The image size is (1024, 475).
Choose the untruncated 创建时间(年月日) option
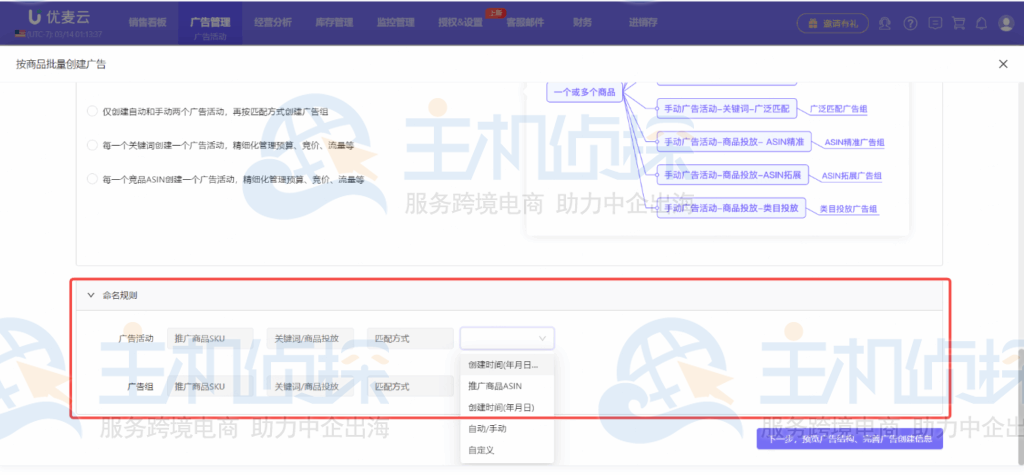coord(507,407)
